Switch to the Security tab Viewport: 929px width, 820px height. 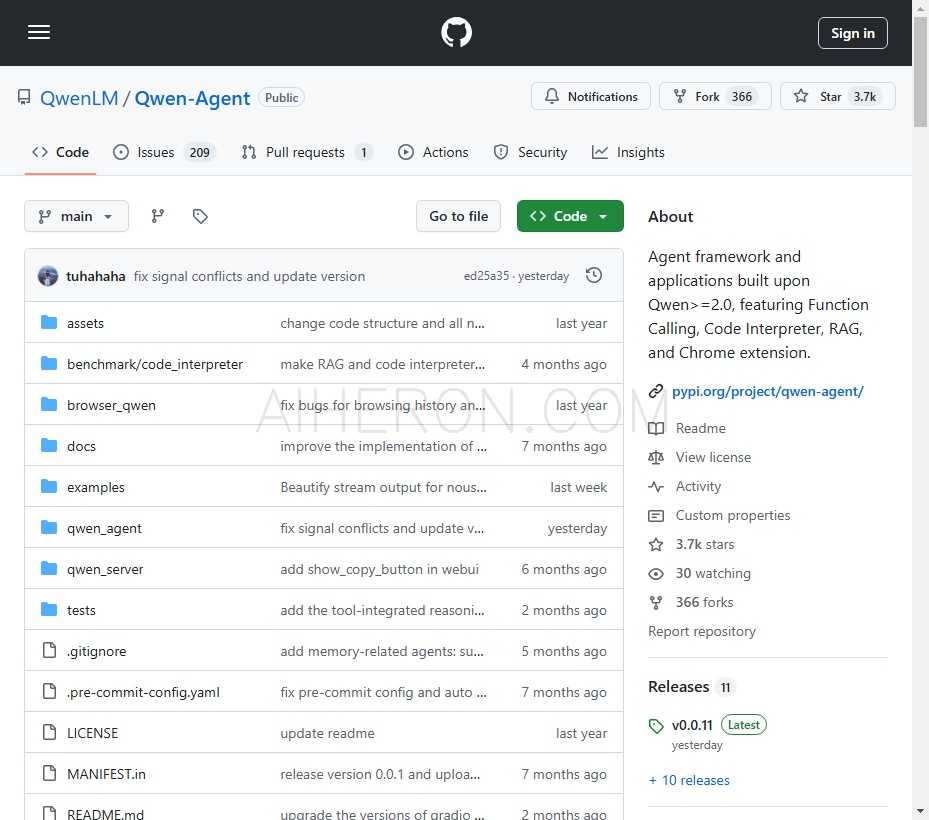point(530,153)
